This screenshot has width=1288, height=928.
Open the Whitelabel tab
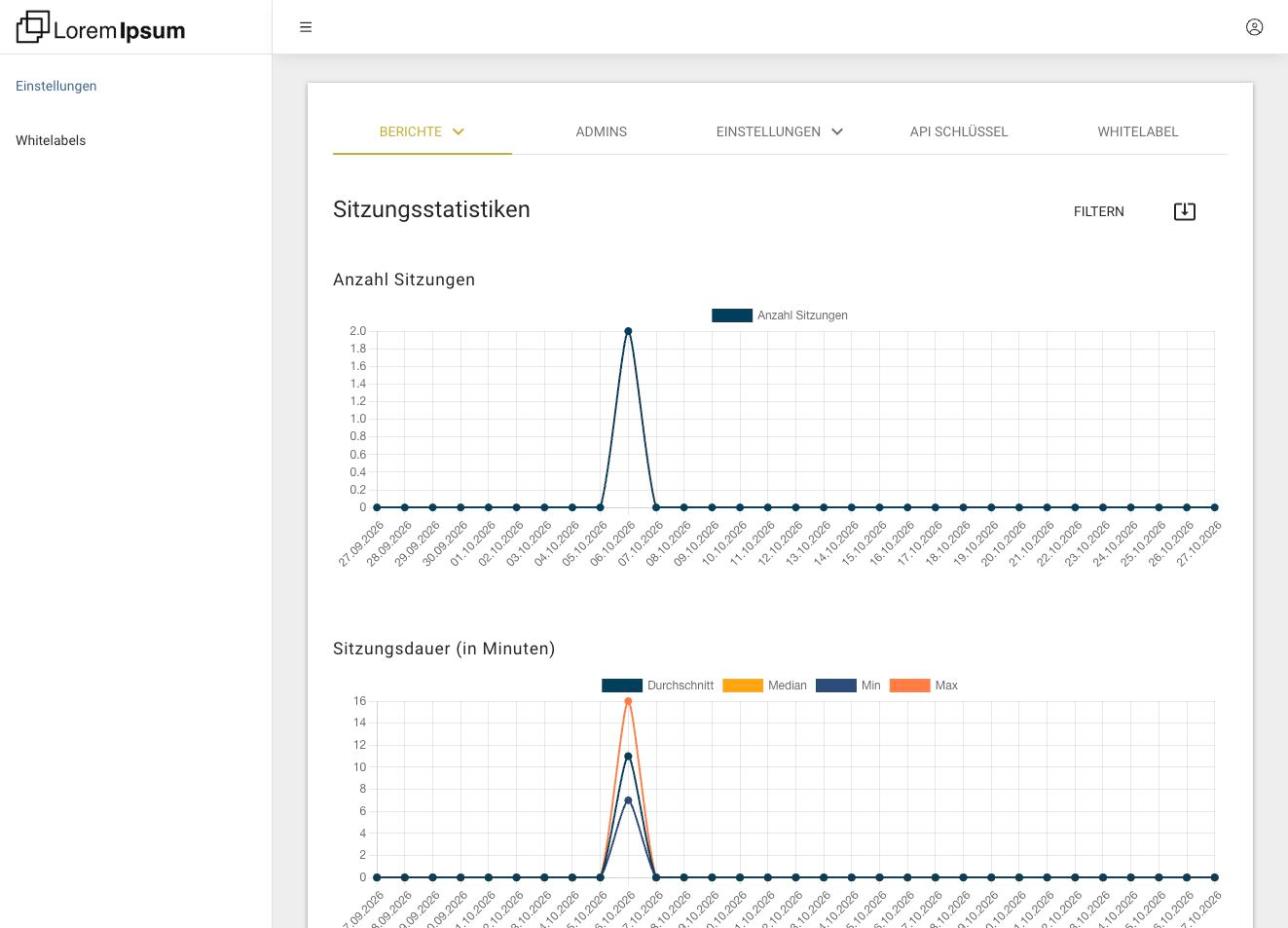pyautogui.click(x=1137, y=132)
